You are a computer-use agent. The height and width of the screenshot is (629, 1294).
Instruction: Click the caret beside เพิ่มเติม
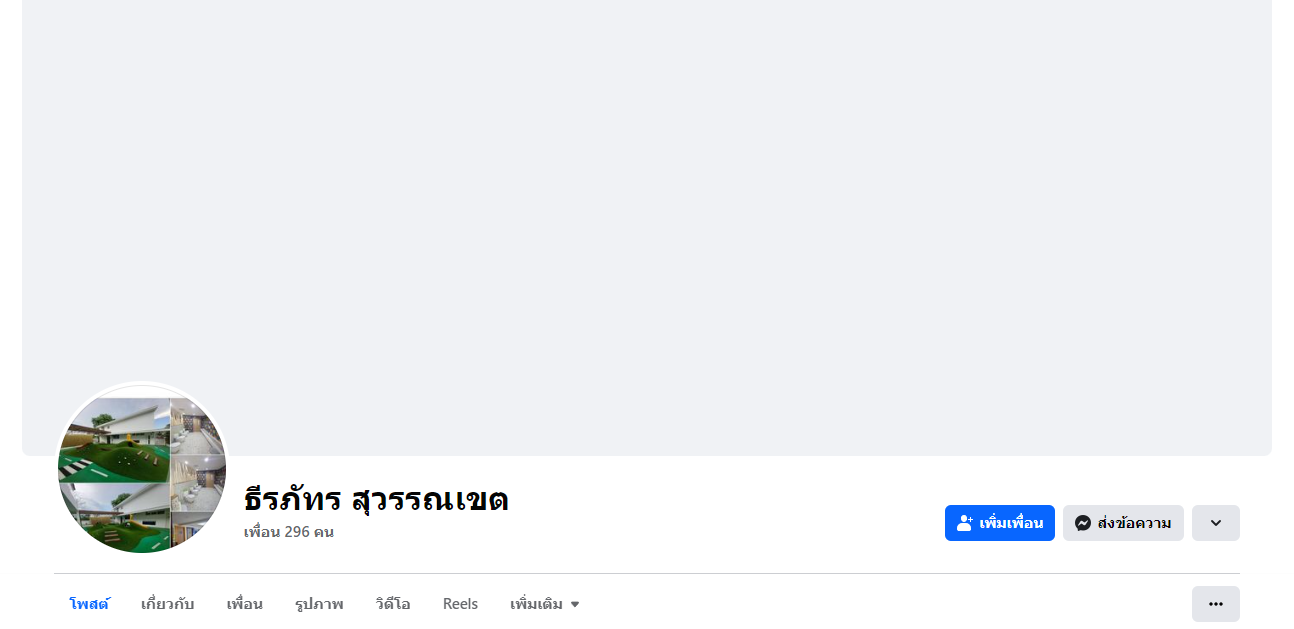pyautogui.click(x=575, y=604)
